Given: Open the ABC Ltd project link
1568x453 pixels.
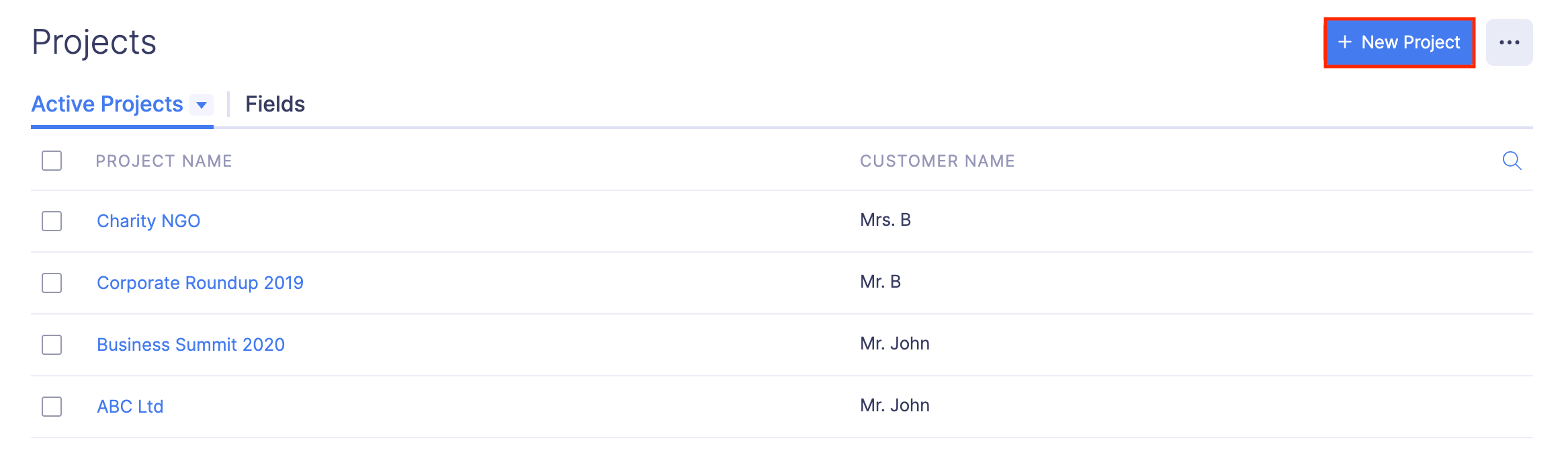Looking at the screenshot, I should click(130, 407).
